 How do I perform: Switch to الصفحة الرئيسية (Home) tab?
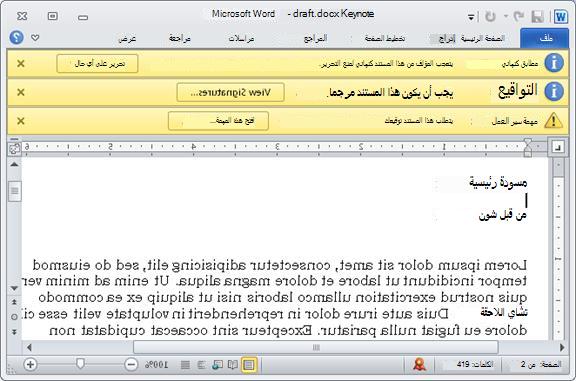coord(483,38)
